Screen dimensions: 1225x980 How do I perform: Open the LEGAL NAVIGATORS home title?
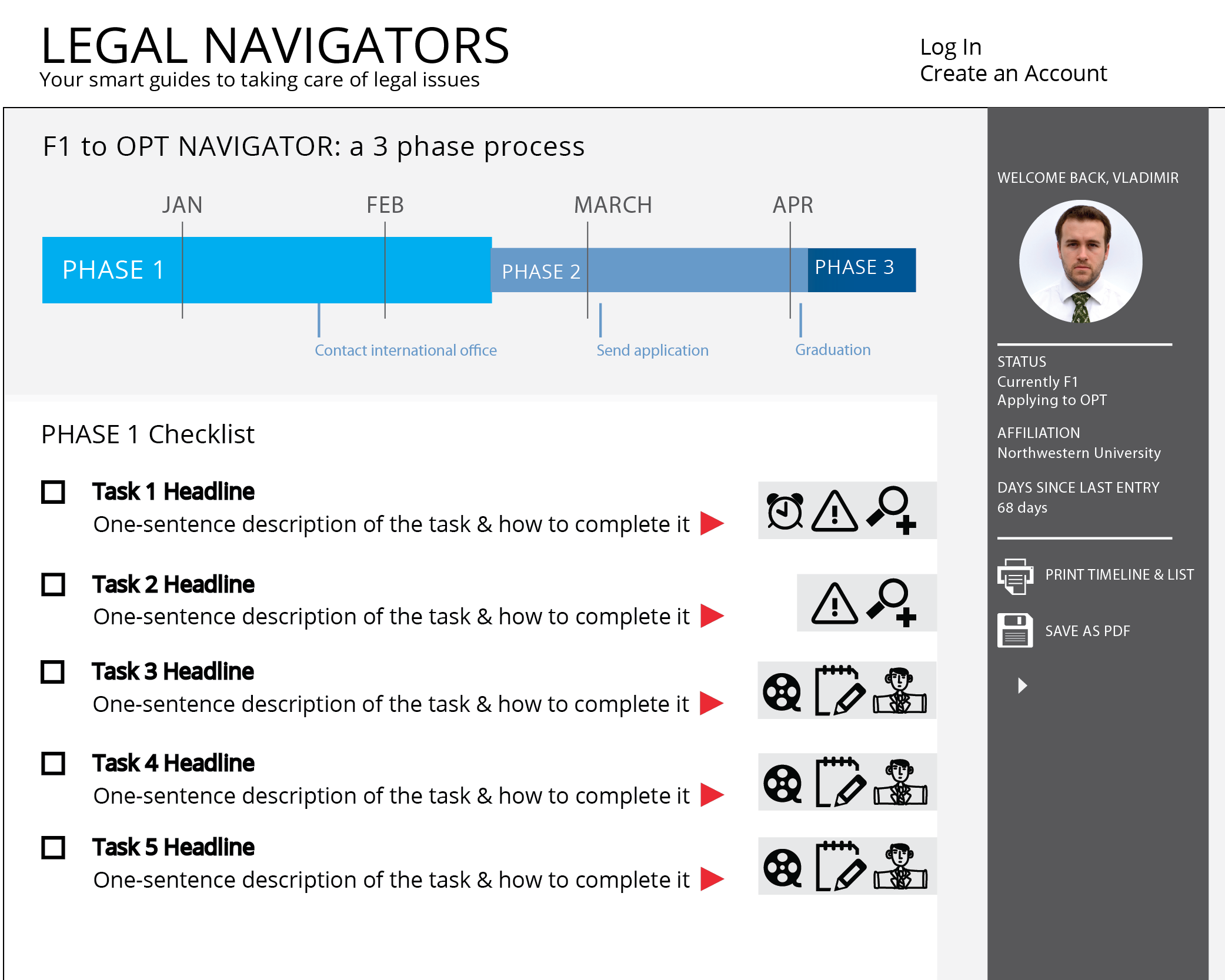(275, 46)
